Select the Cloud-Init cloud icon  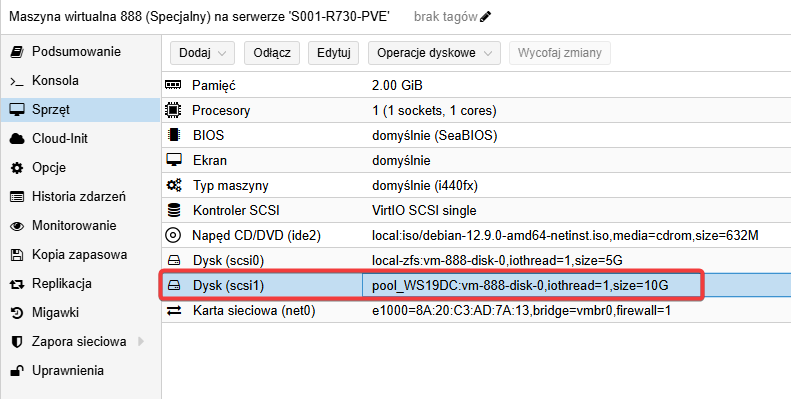tap(17, 139)
